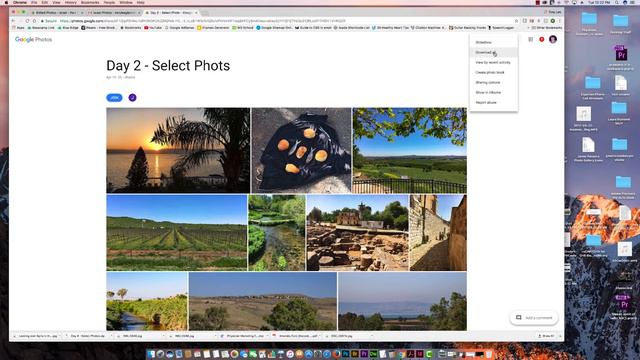Open the stream with greenery photo
The image size is (640, 360).
tap(277, 233)
